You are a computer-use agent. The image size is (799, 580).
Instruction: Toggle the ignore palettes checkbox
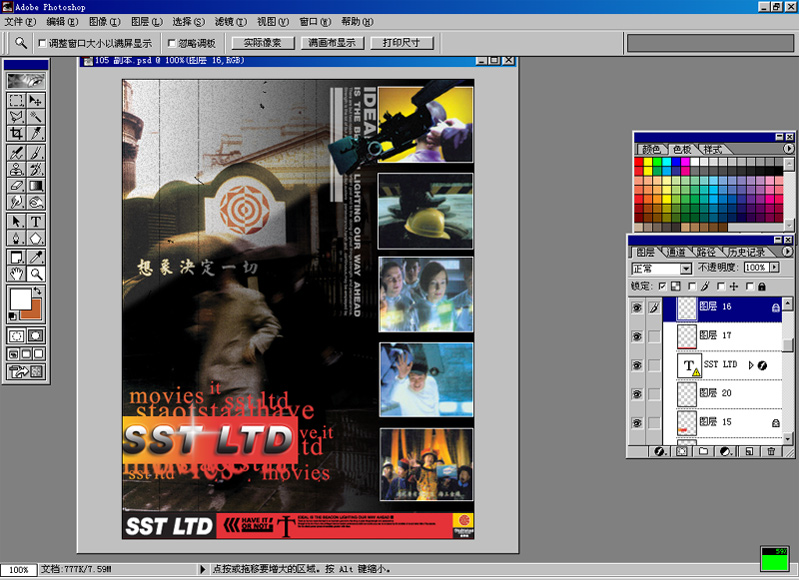(172, 43)
